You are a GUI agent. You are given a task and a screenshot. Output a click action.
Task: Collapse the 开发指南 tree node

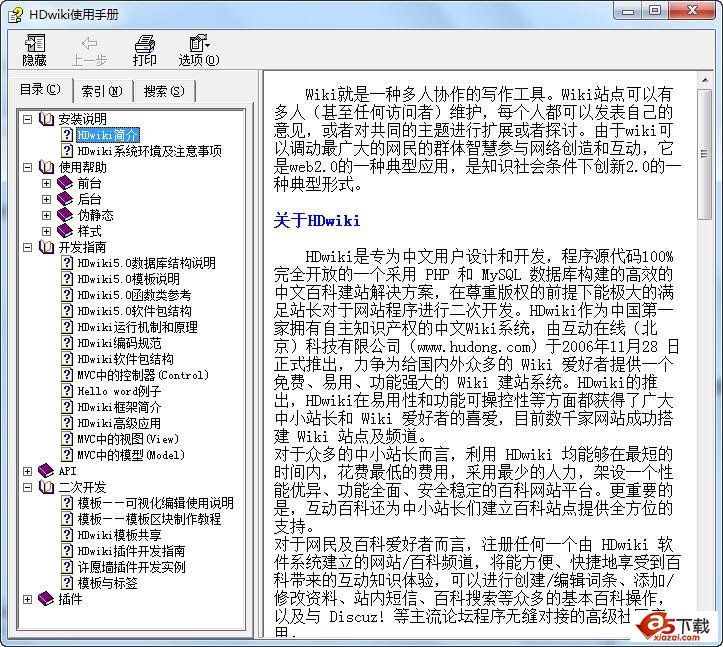point(28,247)
